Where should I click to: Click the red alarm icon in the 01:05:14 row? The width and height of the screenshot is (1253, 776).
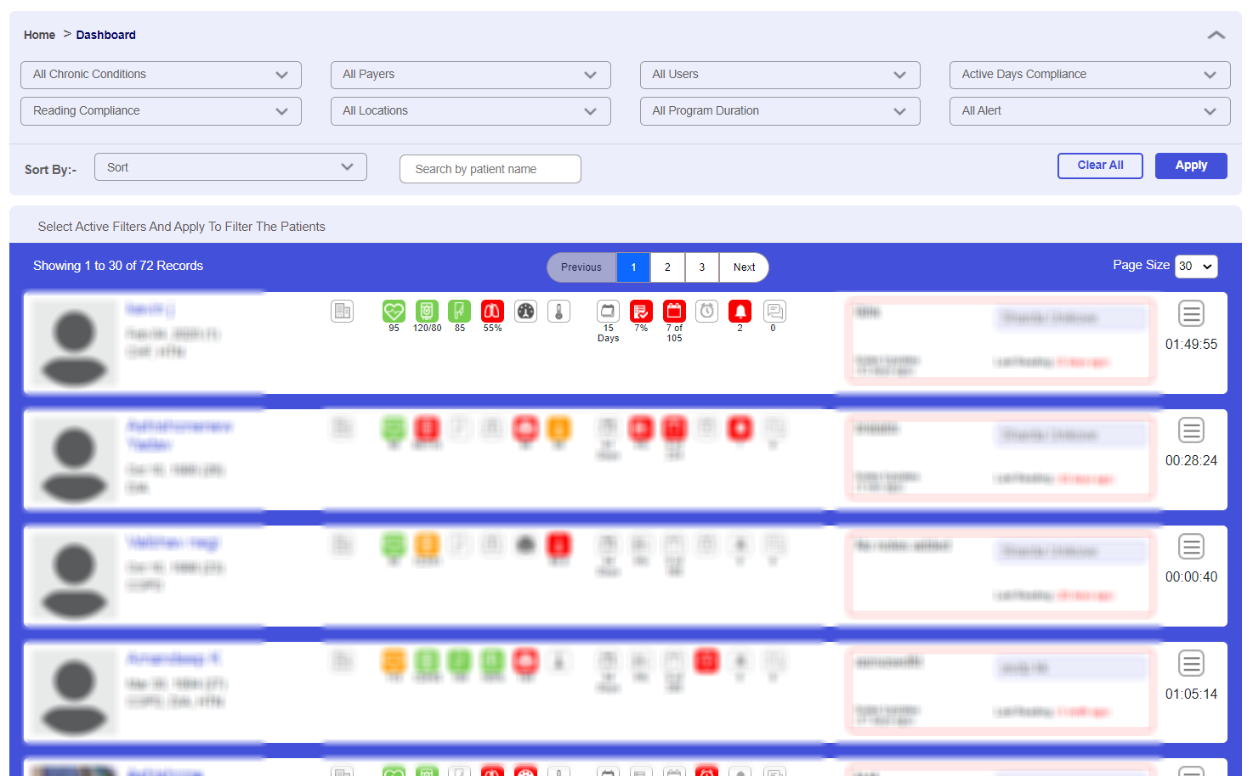[707, 661]
